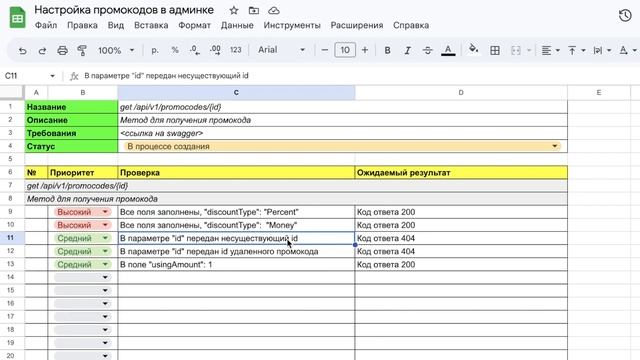This screenshot has width=640, height=360.
Task: Toggle italic formatting
Action: tap(407, 50)
